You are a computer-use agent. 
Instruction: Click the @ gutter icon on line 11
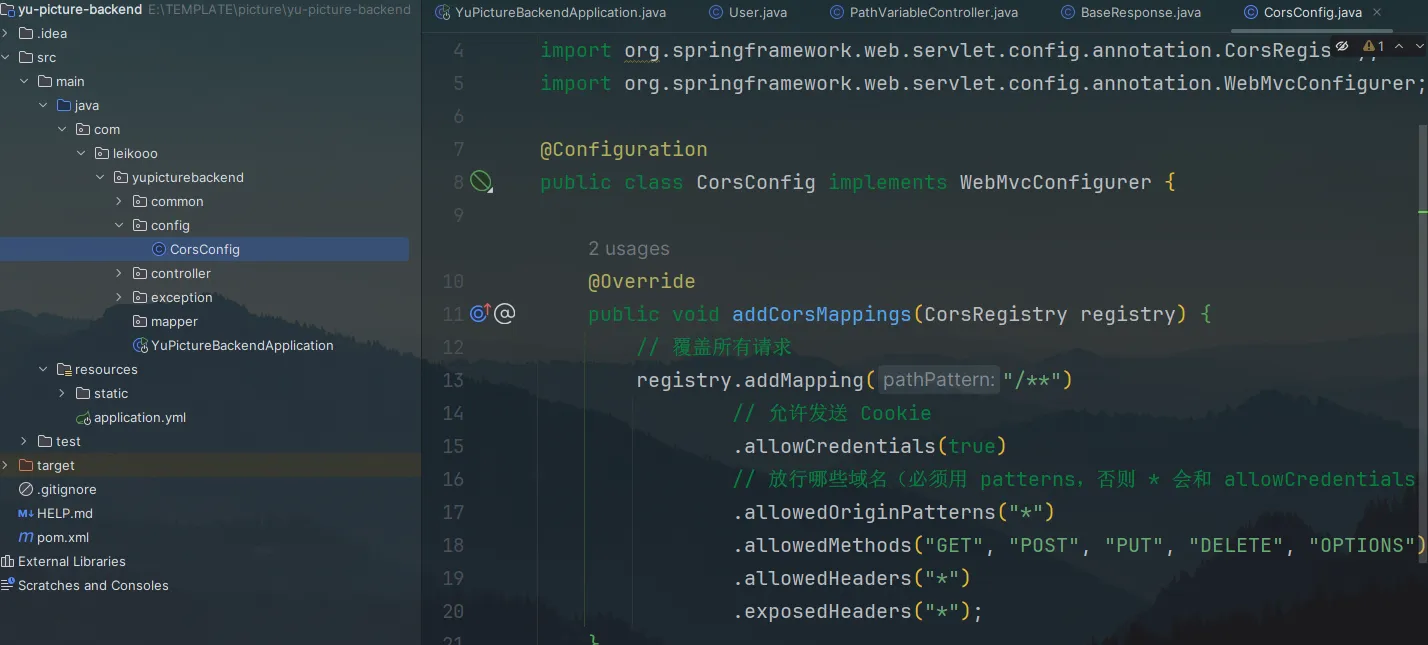coord(505,314)
